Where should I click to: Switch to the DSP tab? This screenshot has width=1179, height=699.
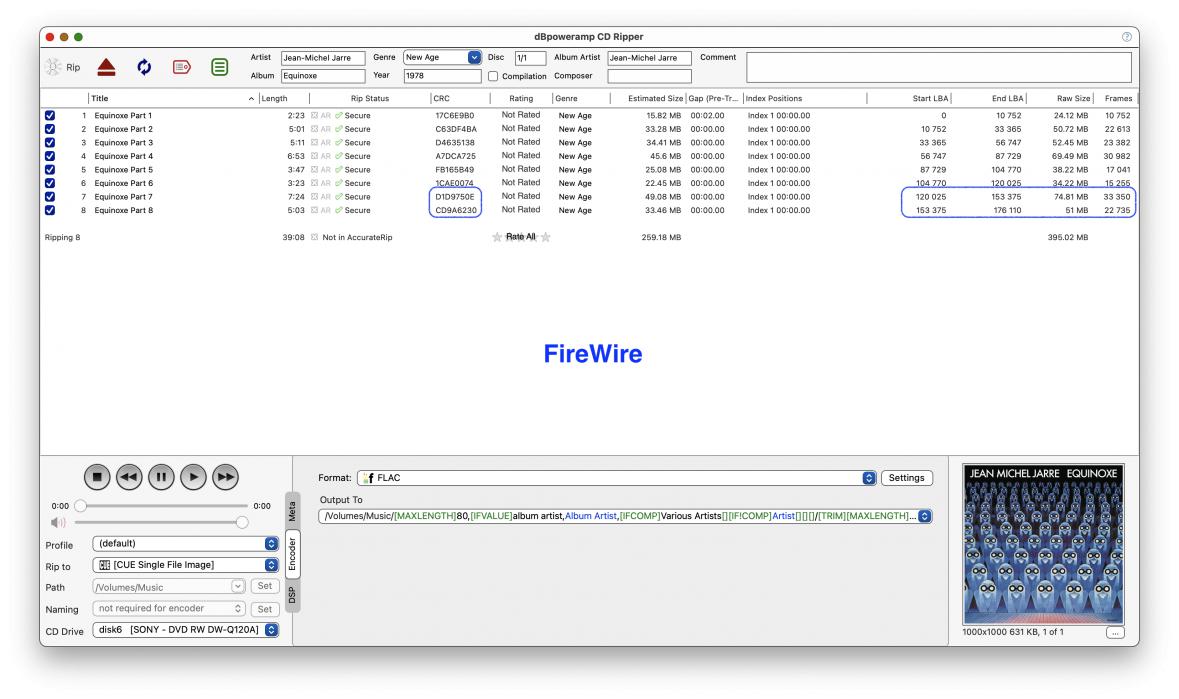[x=291, y=594]
